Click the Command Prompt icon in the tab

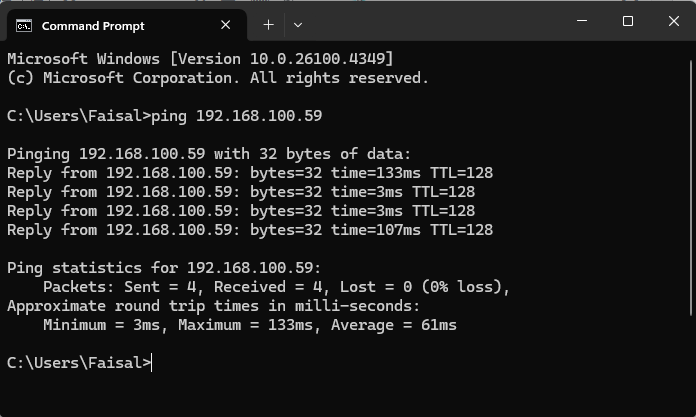(24, 25)
